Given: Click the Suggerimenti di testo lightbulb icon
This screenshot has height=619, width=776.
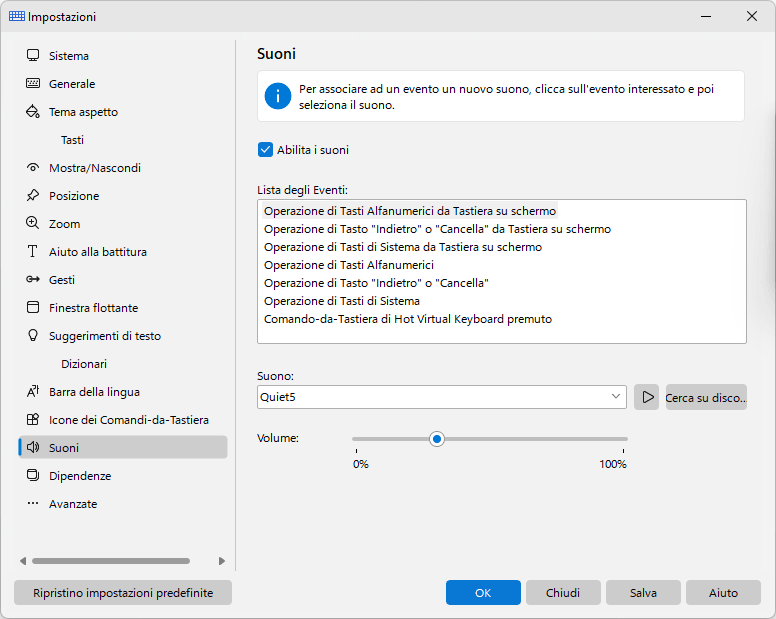Looking at the screenshot, I should [33, 335].
